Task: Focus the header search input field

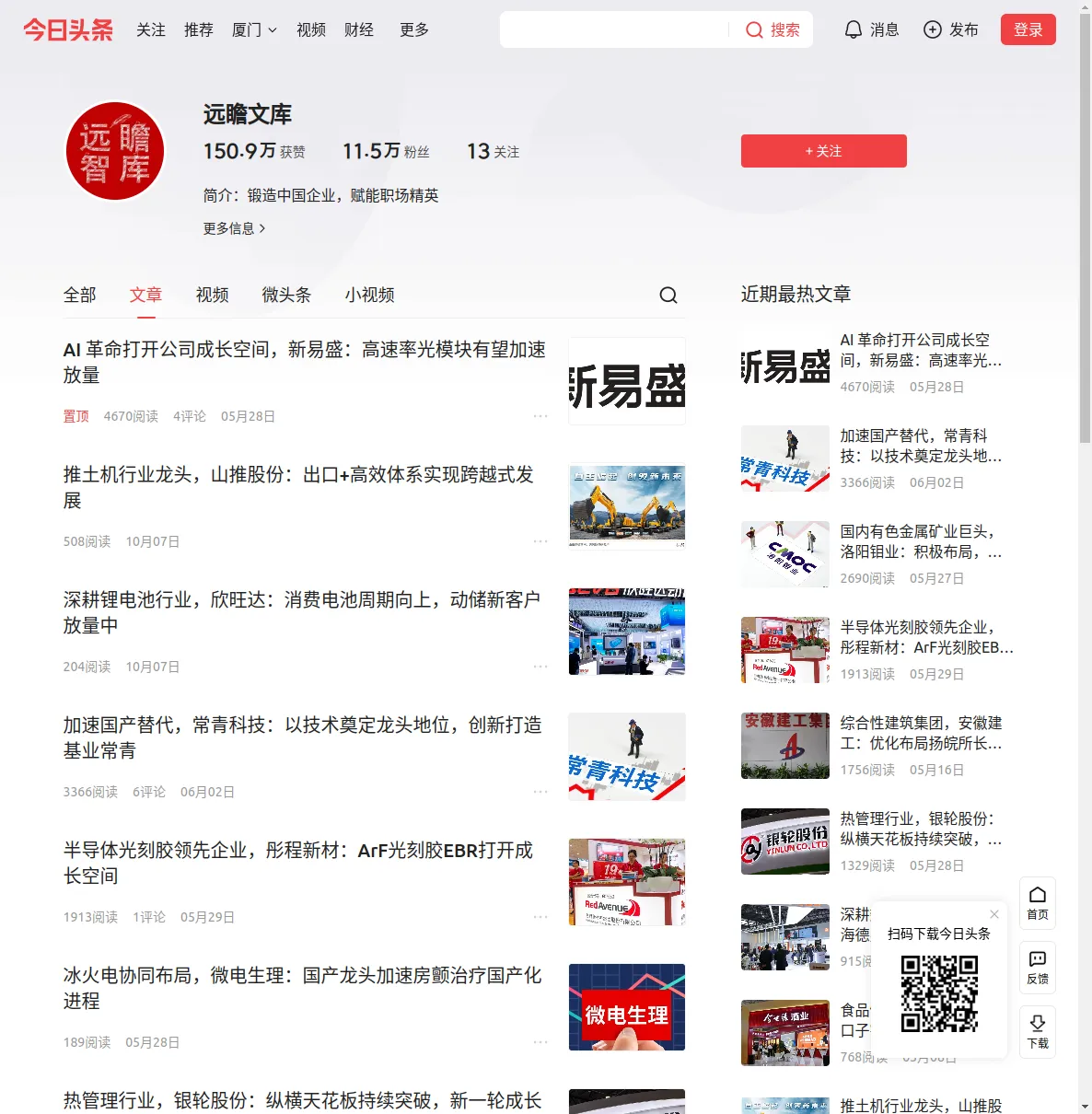Action: coord(616,29)
